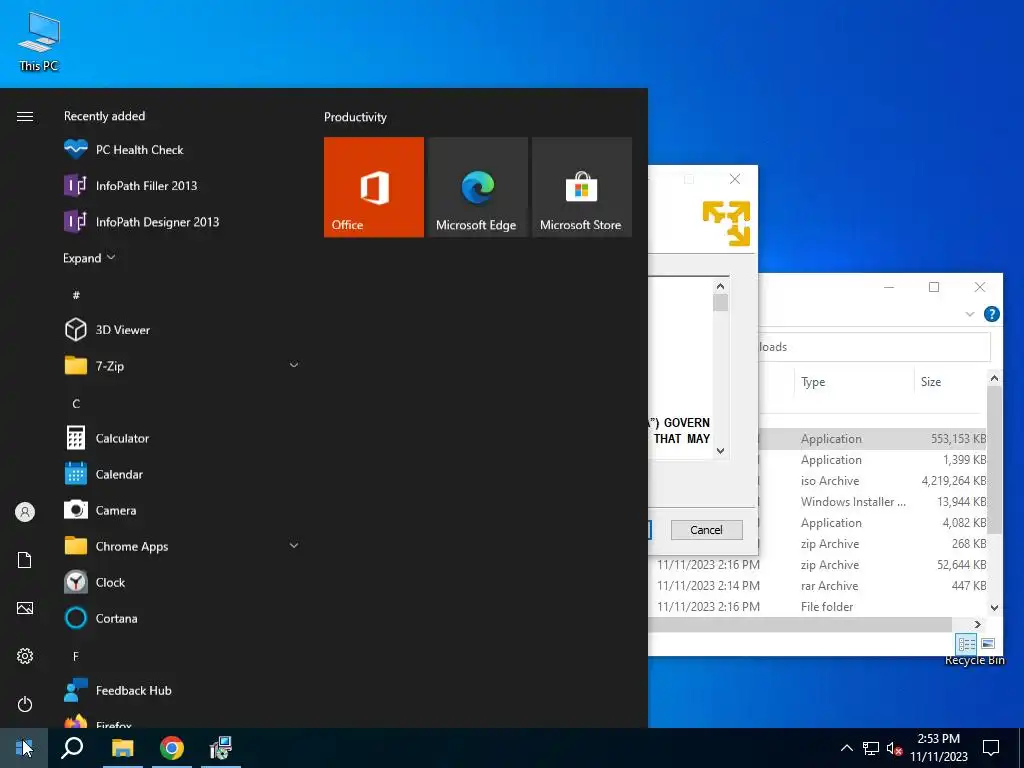Click the Office tile
The image size is (1024, 768).
click(374, 187)
